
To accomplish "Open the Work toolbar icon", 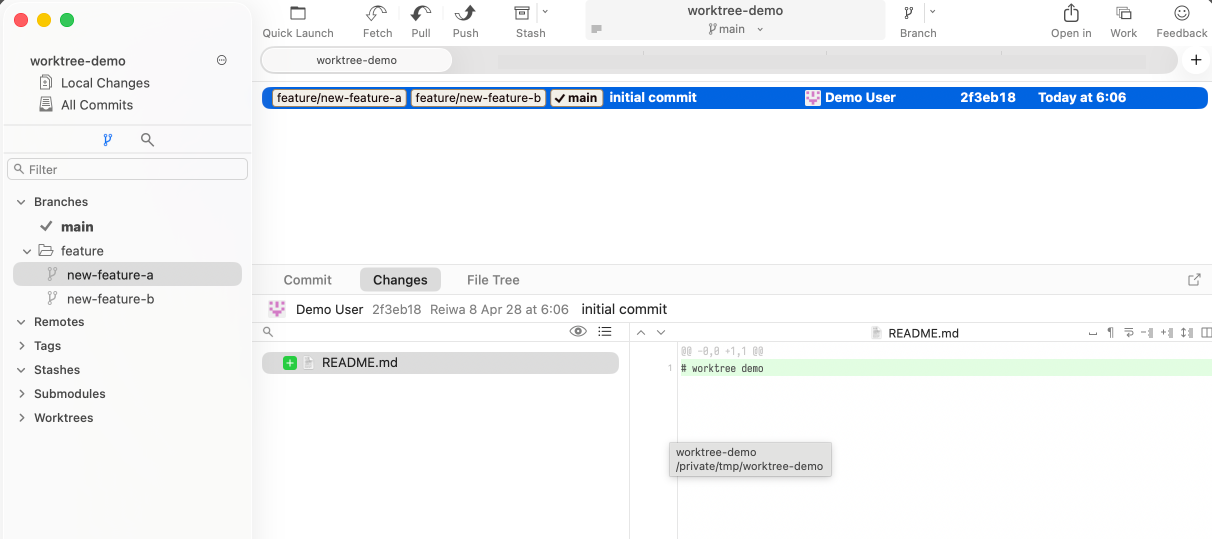I will pyautogui.click(x=1124, y=13).
